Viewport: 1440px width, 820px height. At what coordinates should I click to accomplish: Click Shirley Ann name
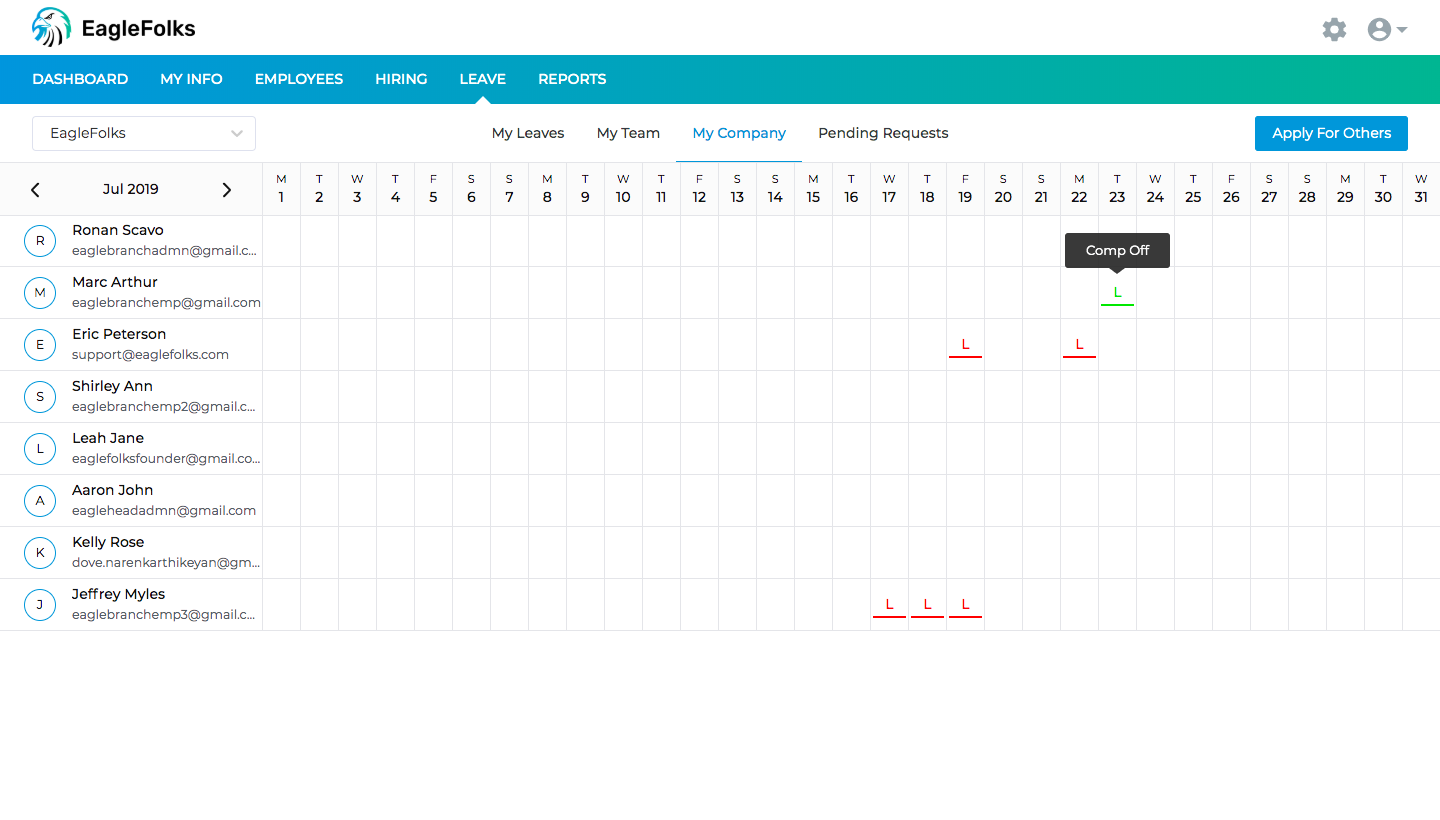pyautogui.click(x=112, y=386)
